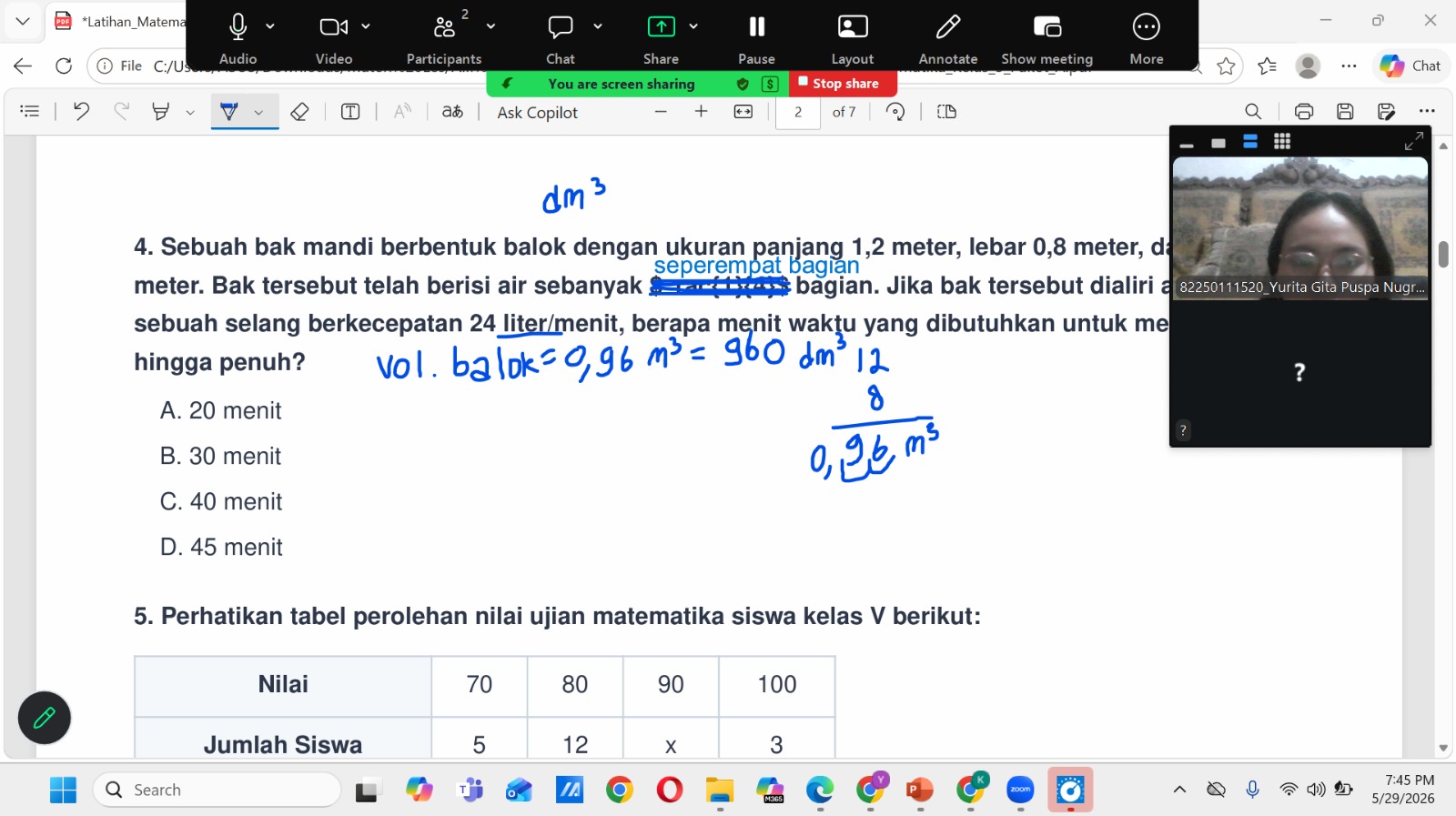Open Zoom audio options arrow

[x=270, y=26]
